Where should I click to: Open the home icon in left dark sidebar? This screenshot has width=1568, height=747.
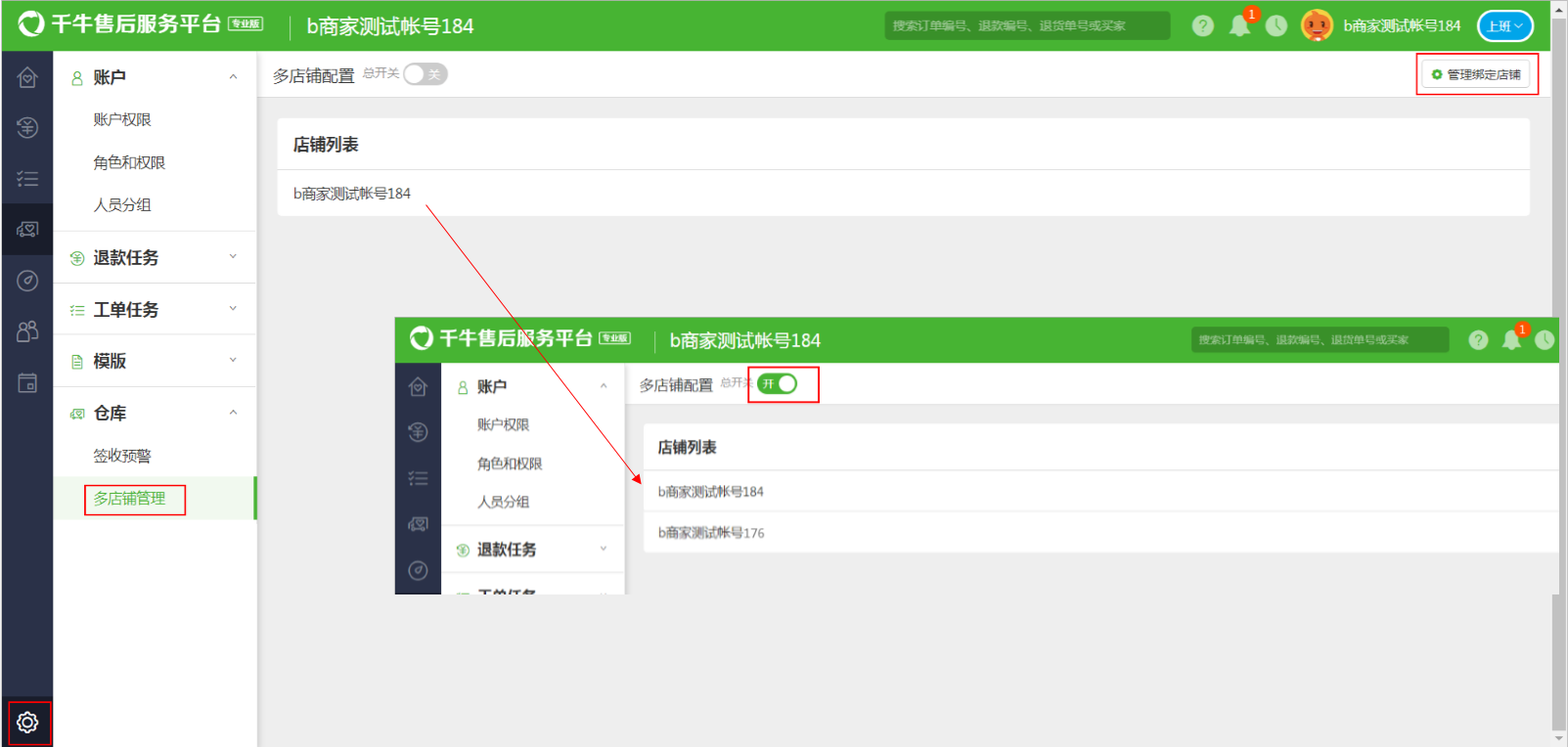point(27,77)
